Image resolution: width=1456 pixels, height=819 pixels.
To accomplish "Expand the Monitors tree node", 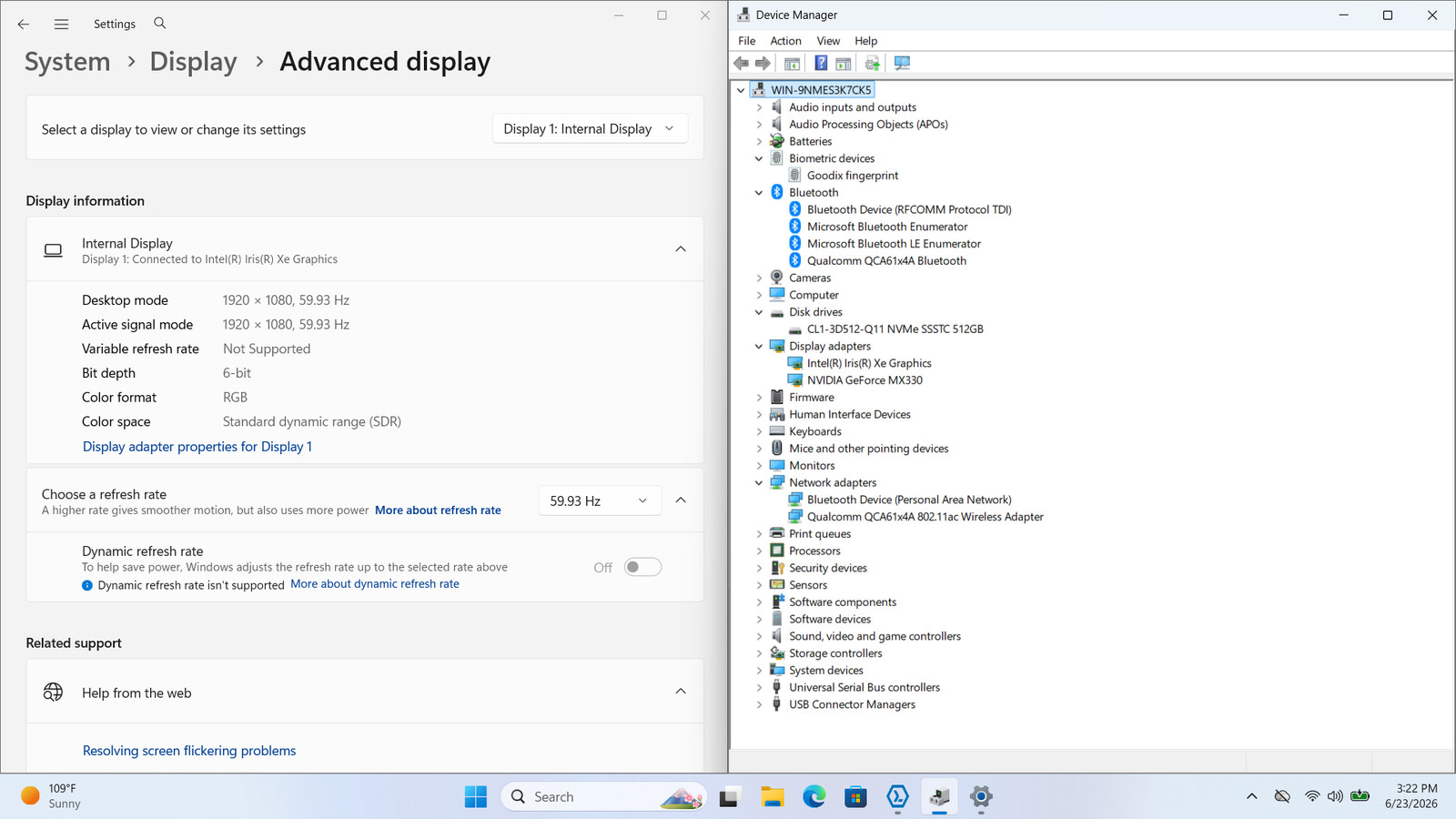I will click(x=759, y=466).
